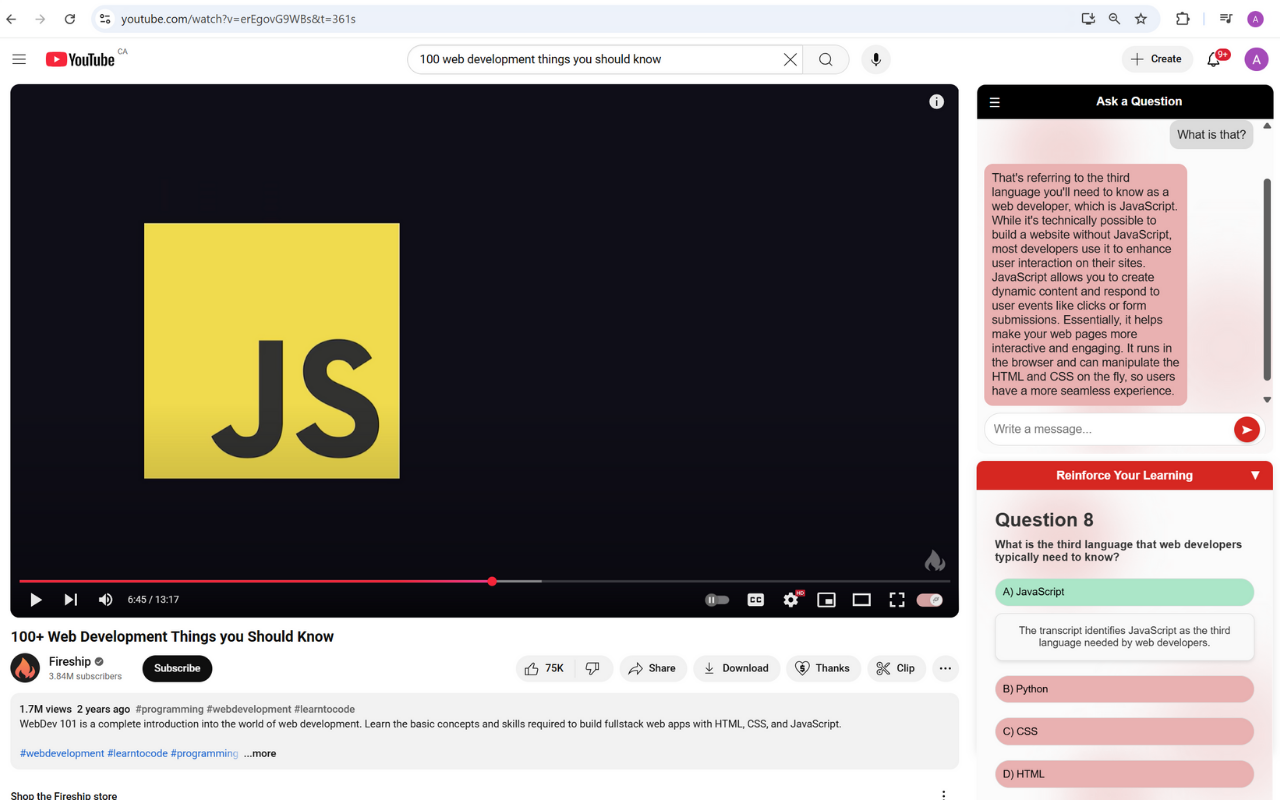Open the Chrome profile avatar
1280x800 pixels.
[x=1255, y=19]
